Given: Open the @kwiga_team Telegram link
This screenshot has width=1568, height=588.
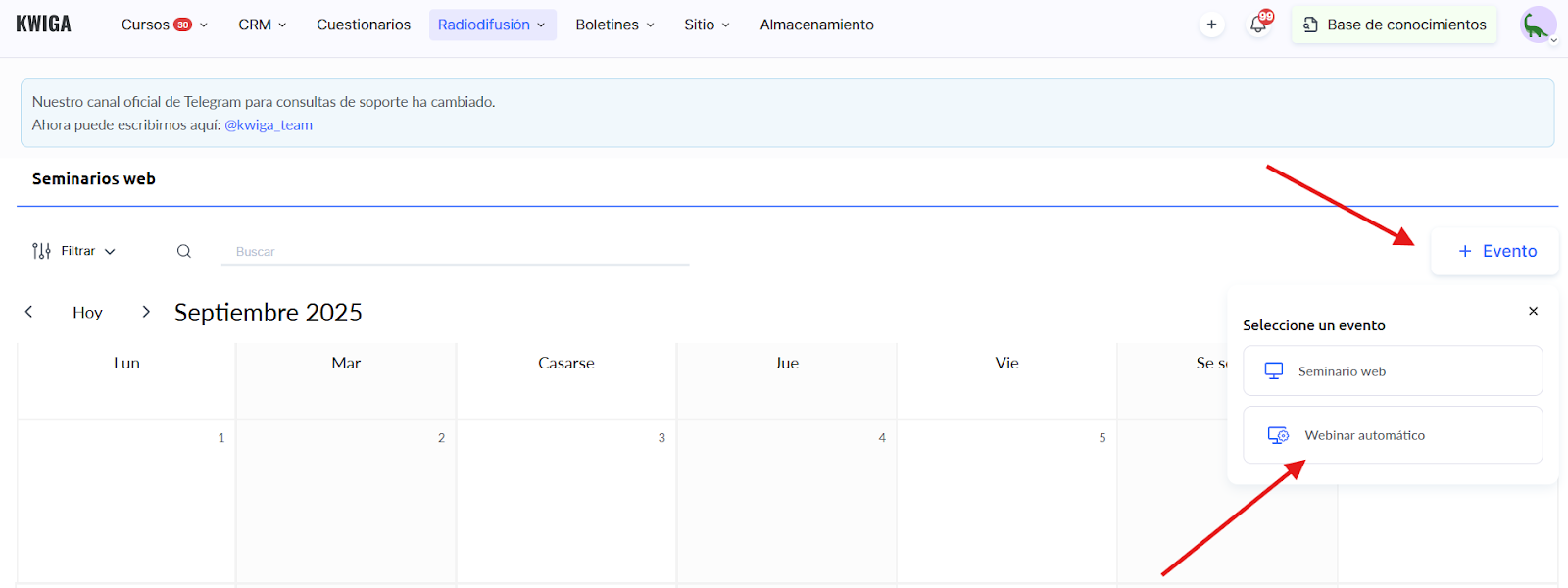Looking at the screenshot, I should 269,125.
